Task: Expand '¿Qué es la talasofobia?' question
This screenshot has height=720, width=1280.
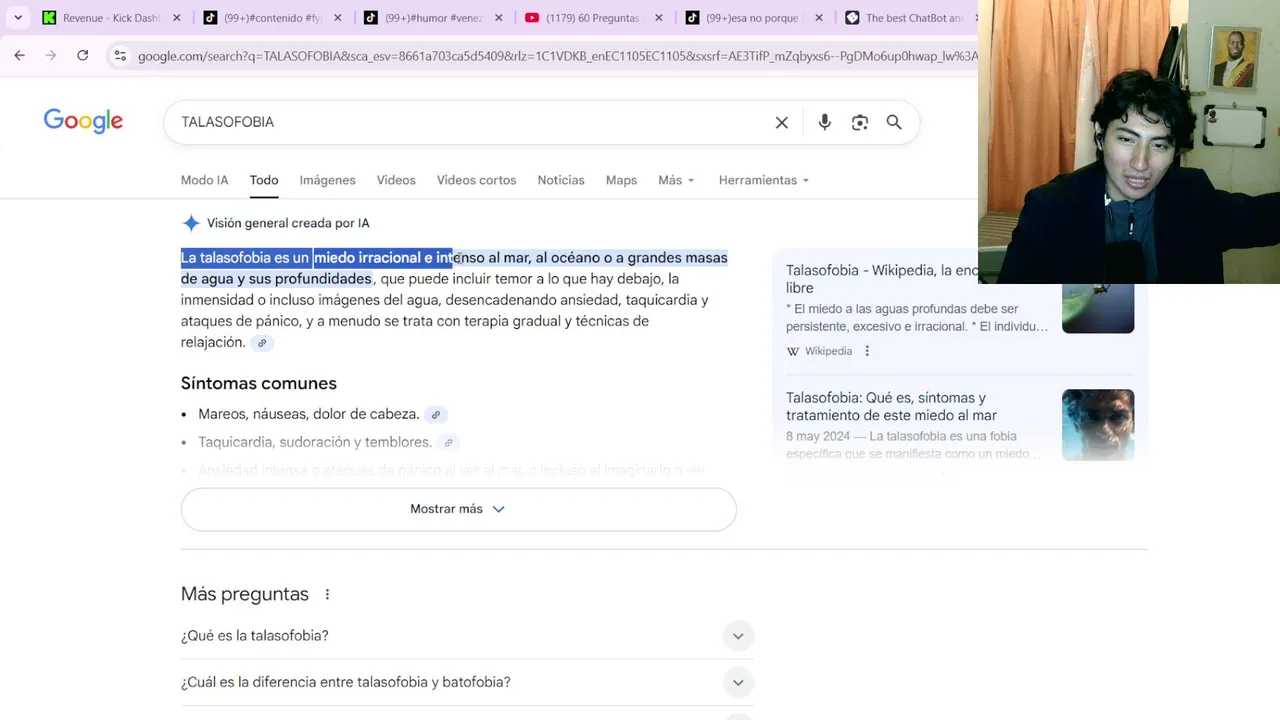Action: 467,636
